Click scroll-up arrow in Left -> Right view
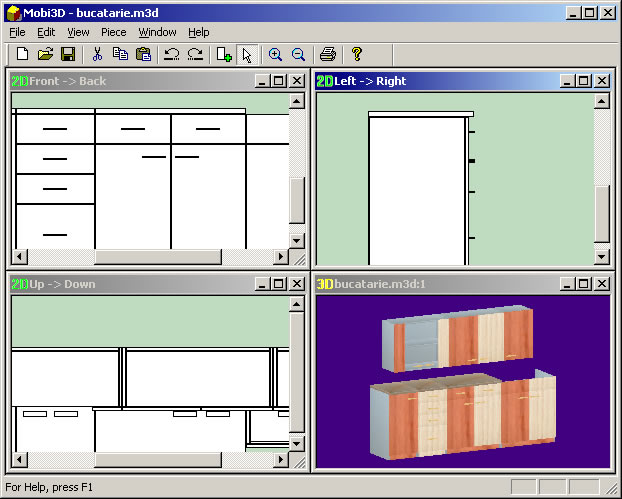Image resolution: width=622 pixels, height=499 pixels. 602,101
